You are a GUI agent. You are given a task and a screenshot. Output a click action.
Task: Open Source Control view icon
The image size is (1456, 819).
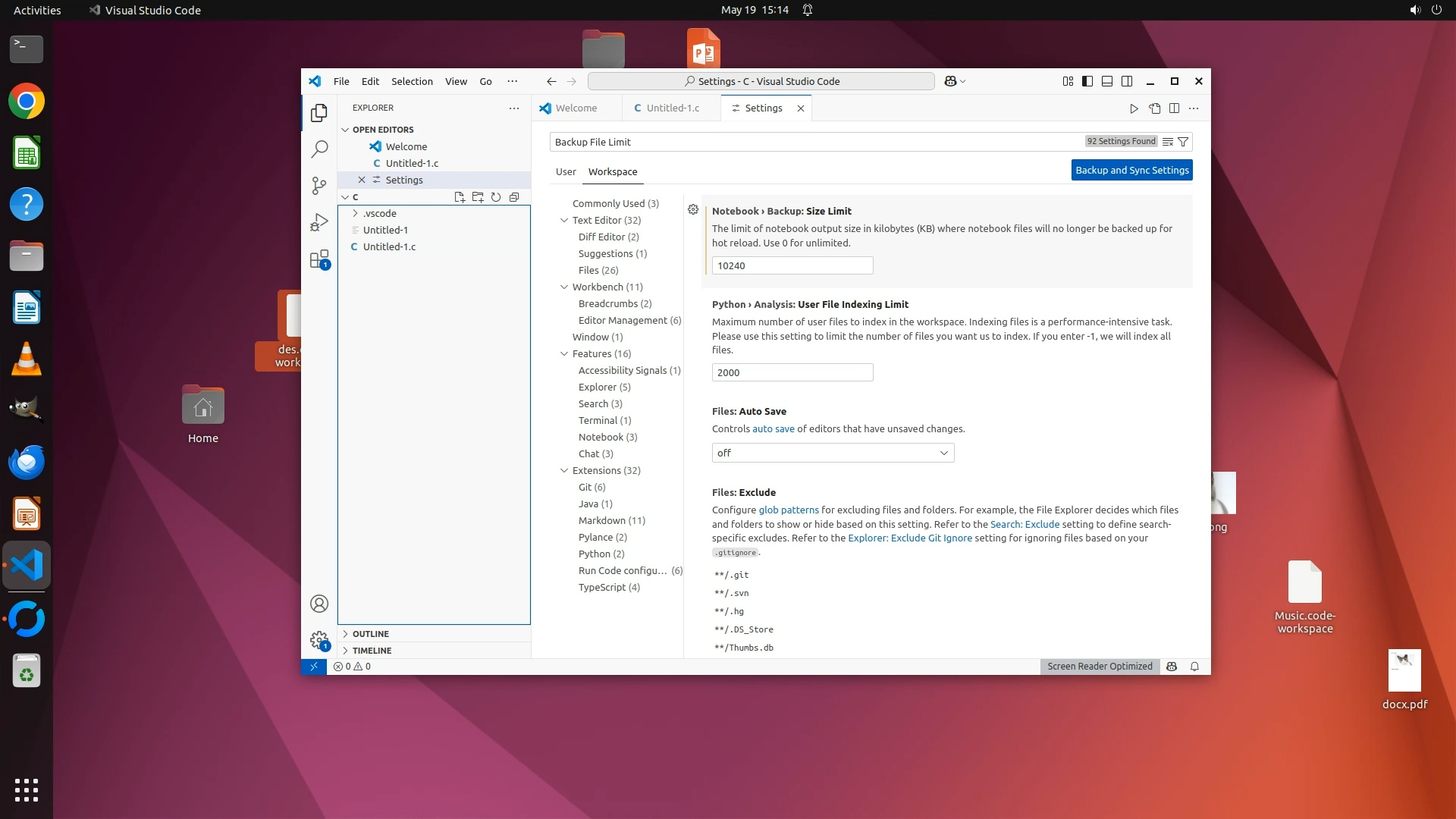pyautogui.click(x=319, y=186)
